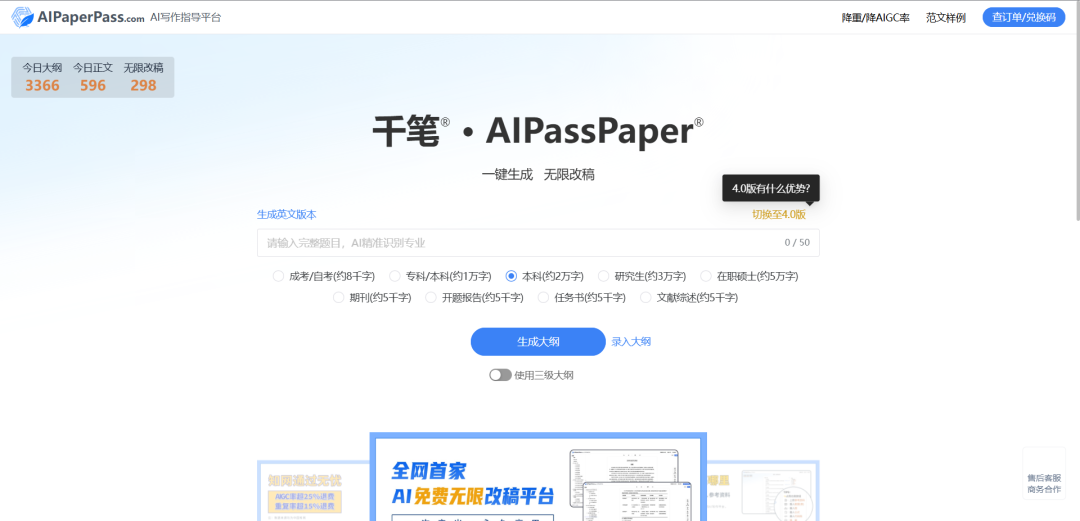Click the AIPaperPass logo icon
Viewport: 1080px width, 521px height.
(23, 17)
